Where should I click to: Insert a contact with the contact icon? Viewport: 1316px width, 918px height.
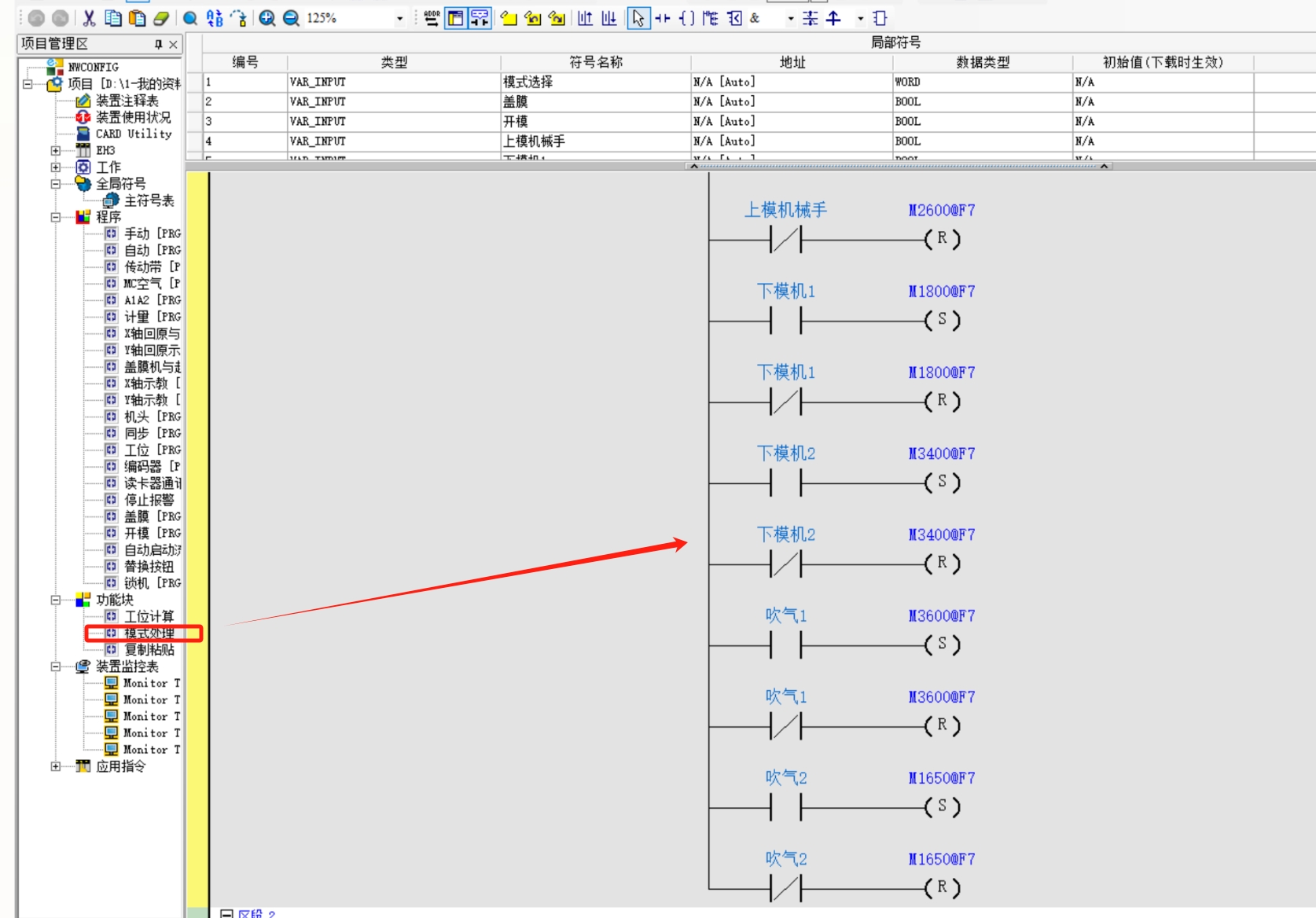coord(663,18)
